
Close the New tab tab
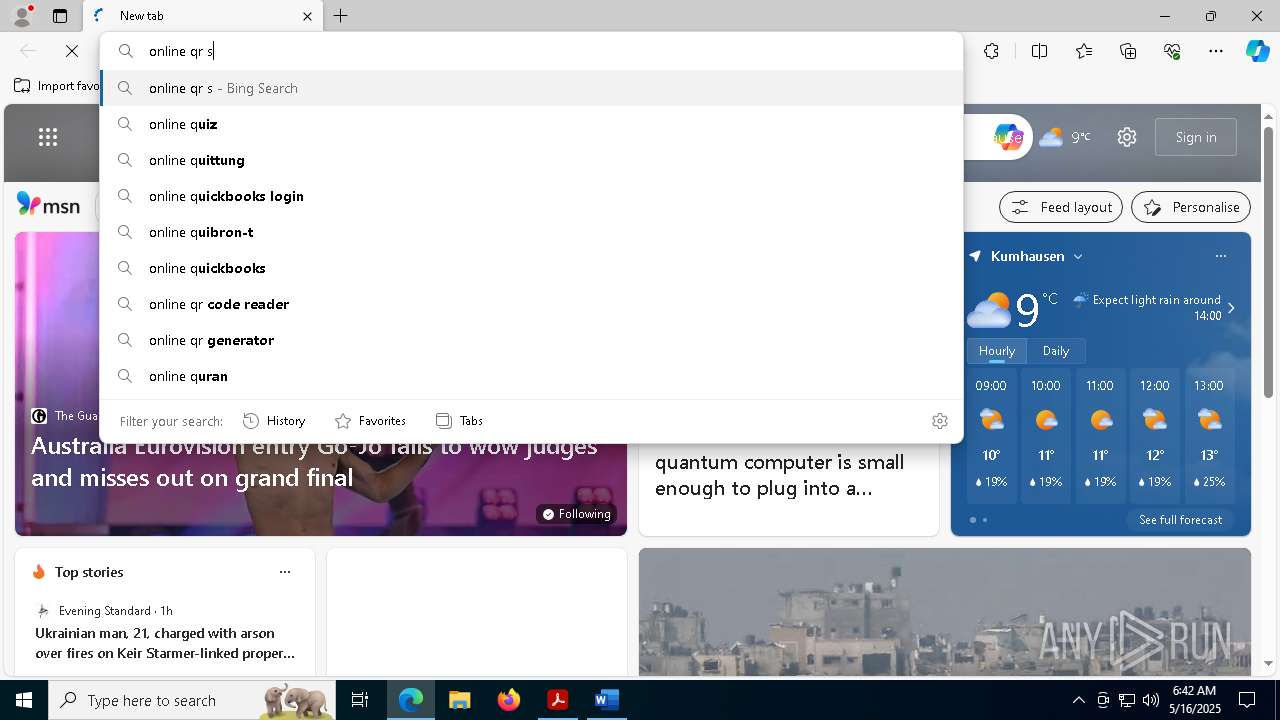pyautogui.click(x=307, y=16)
